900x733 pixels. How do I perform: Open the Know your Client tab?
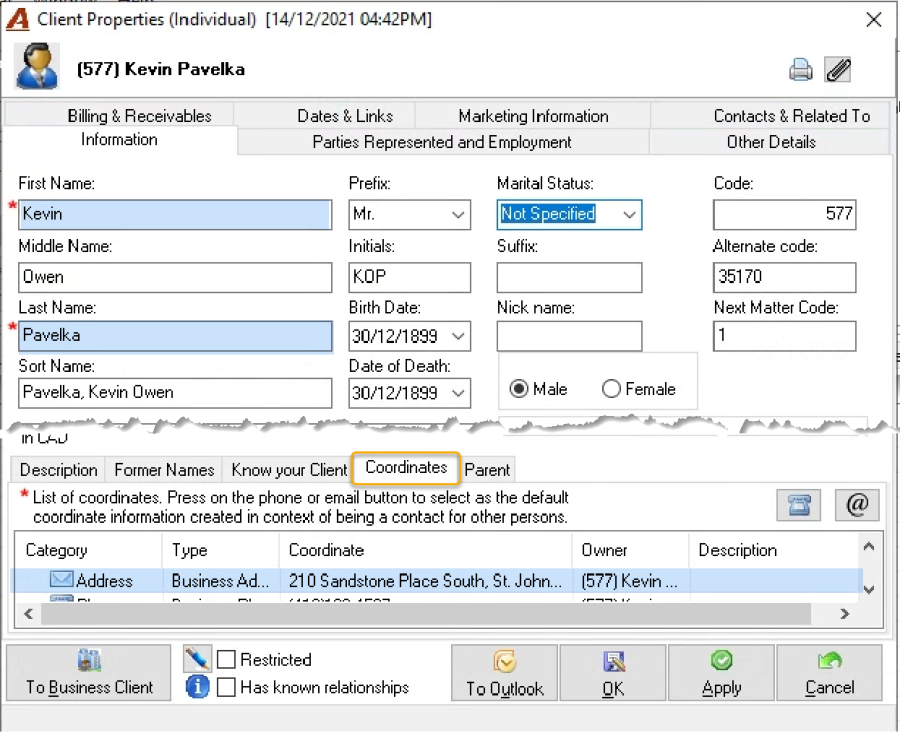(x=289, y=470)
